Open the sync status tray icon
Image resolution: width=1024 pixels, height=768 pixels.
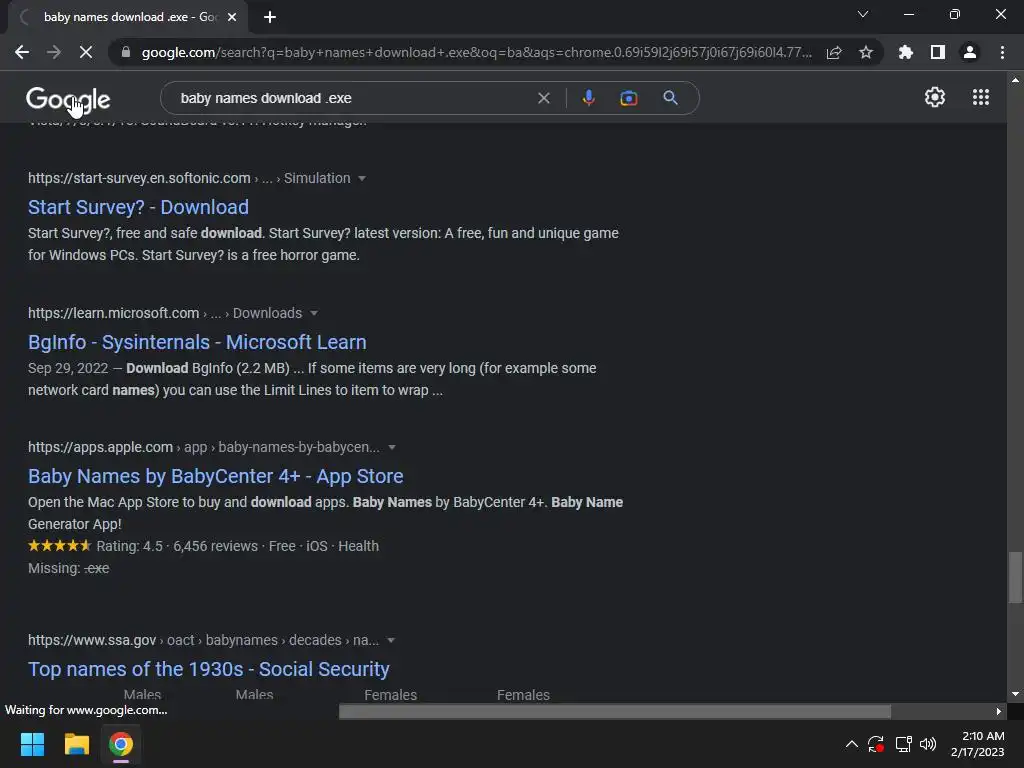click(x=876, y=744)
